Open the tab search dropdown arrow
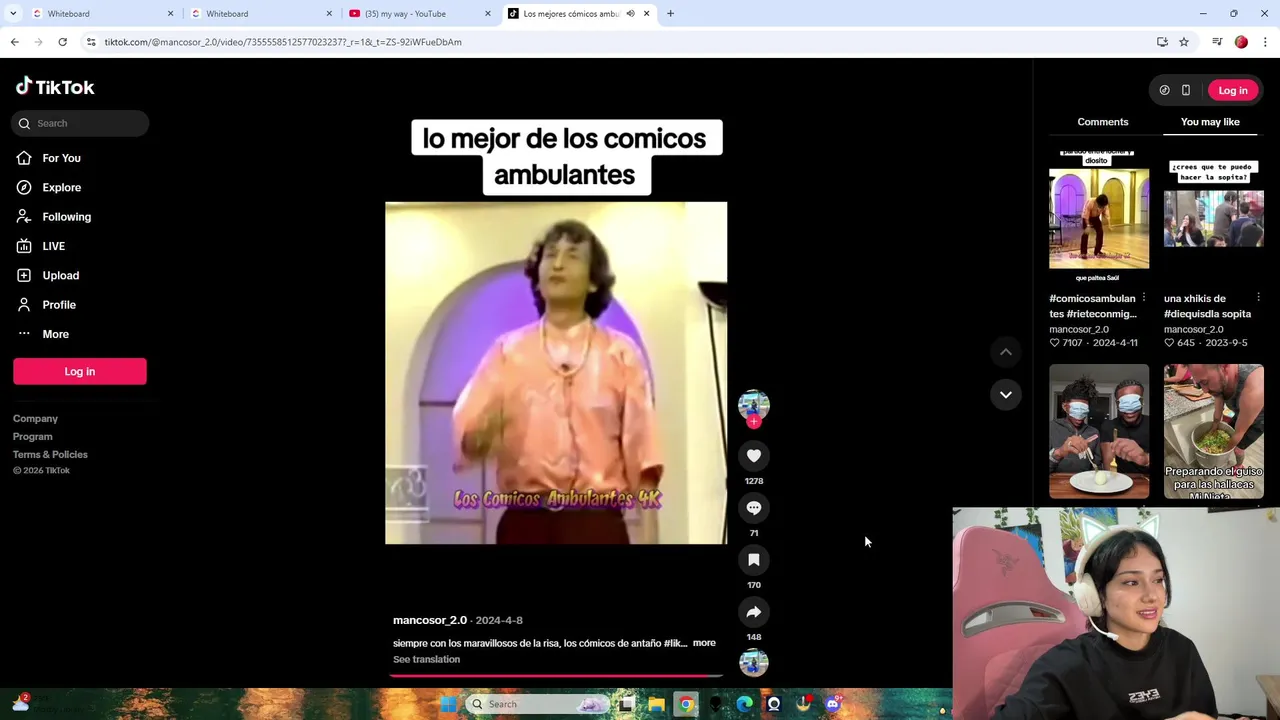This screenshot has width=1280, height=720. click(13, 14)
